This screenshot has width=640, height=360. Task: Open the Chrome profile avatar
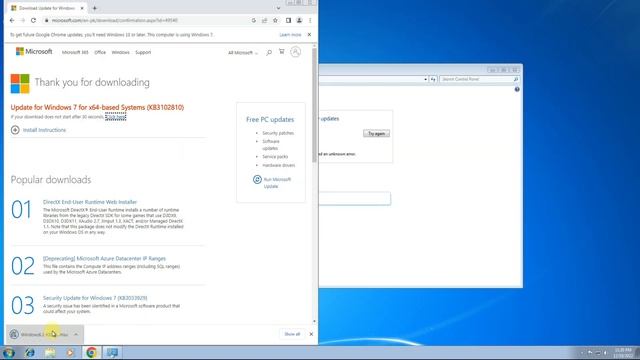point(299,20)
